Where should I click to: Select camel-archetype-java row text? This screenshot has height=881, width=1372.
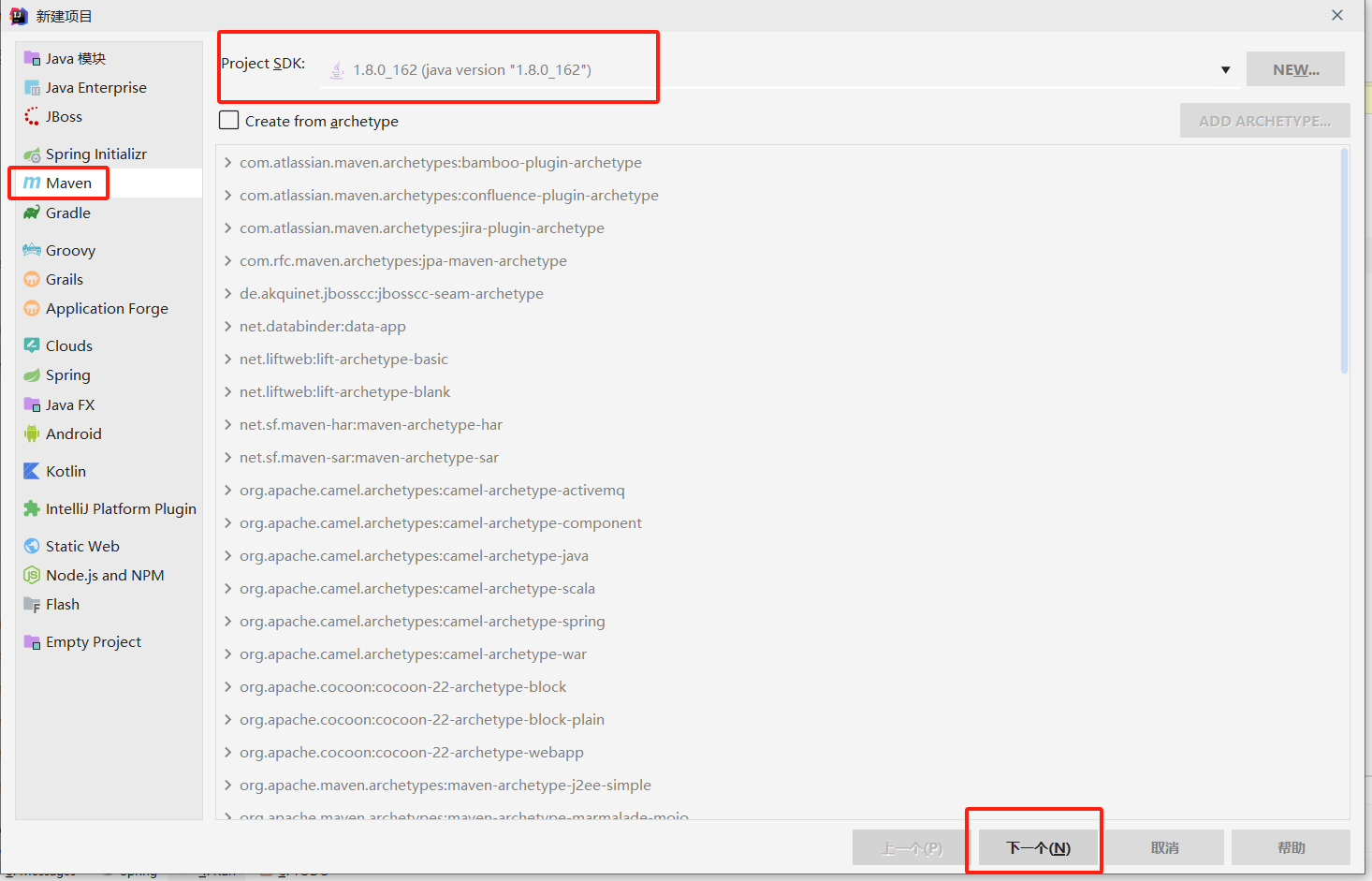click(x=414, y=556)
